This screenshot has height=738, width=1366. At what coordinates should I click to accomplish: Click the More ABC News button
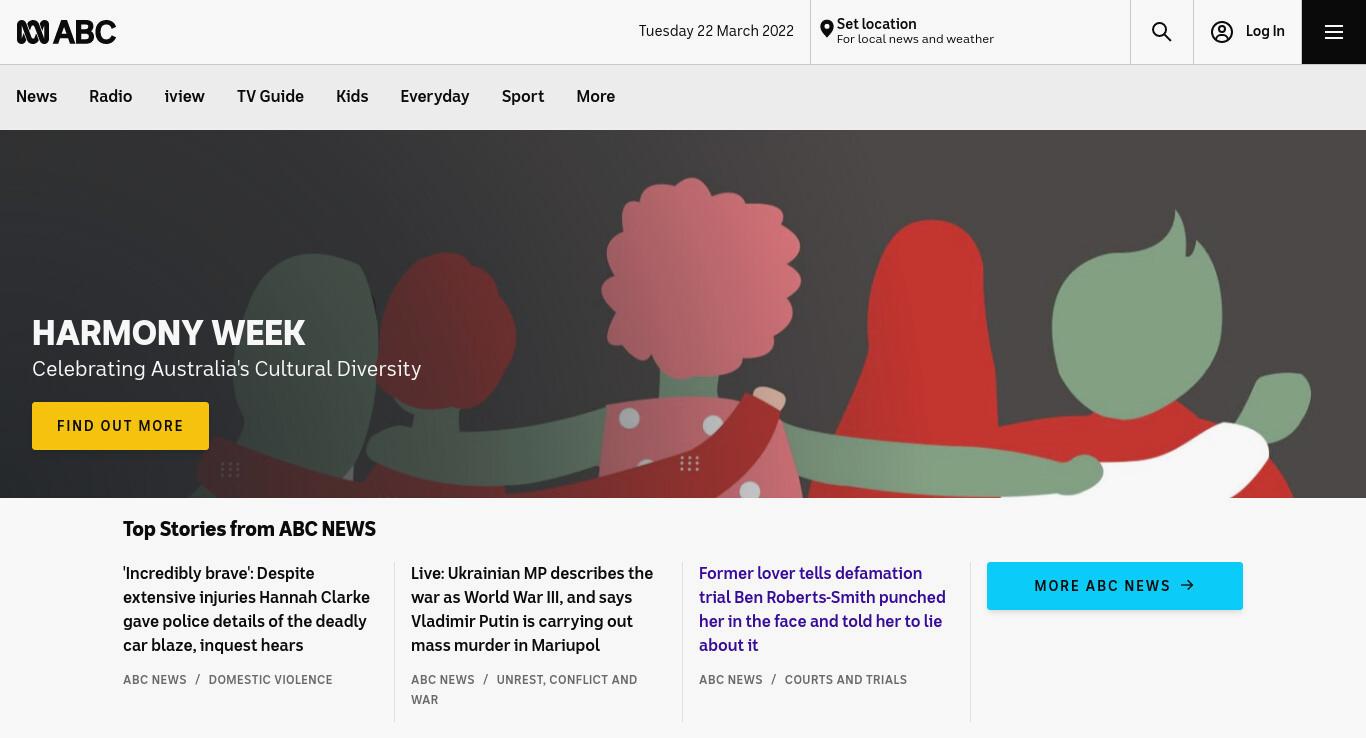pyautogui.click(x=1114, y=586)
